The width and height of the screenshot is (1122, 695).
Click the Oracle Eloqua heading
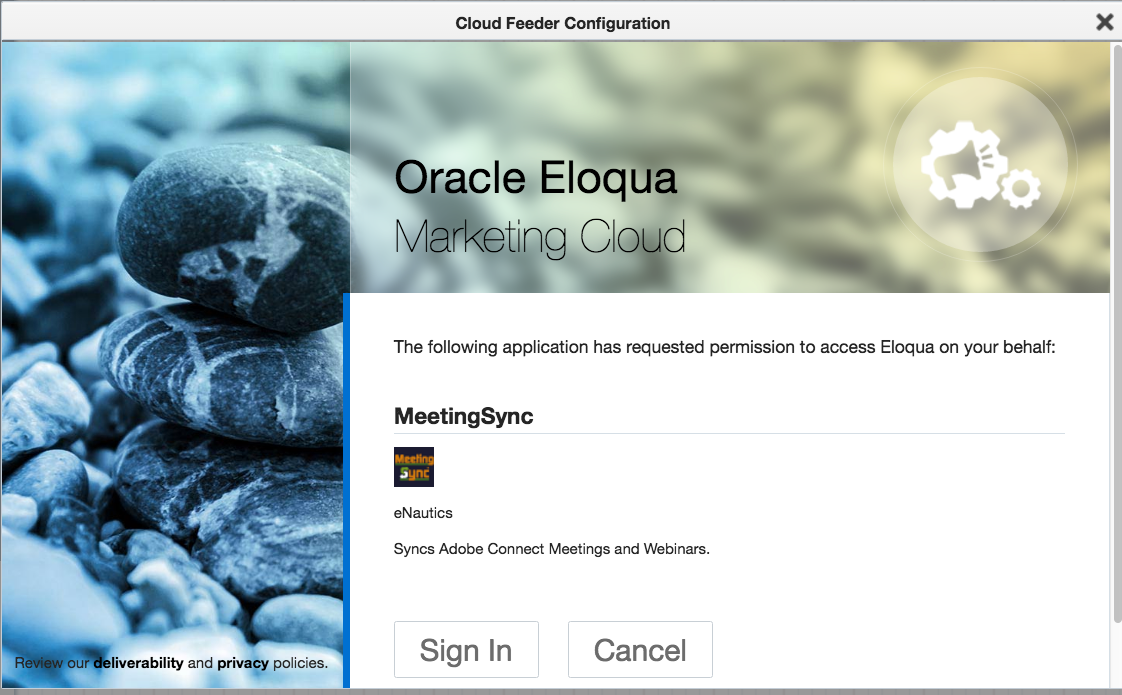(x=535, y=178)
